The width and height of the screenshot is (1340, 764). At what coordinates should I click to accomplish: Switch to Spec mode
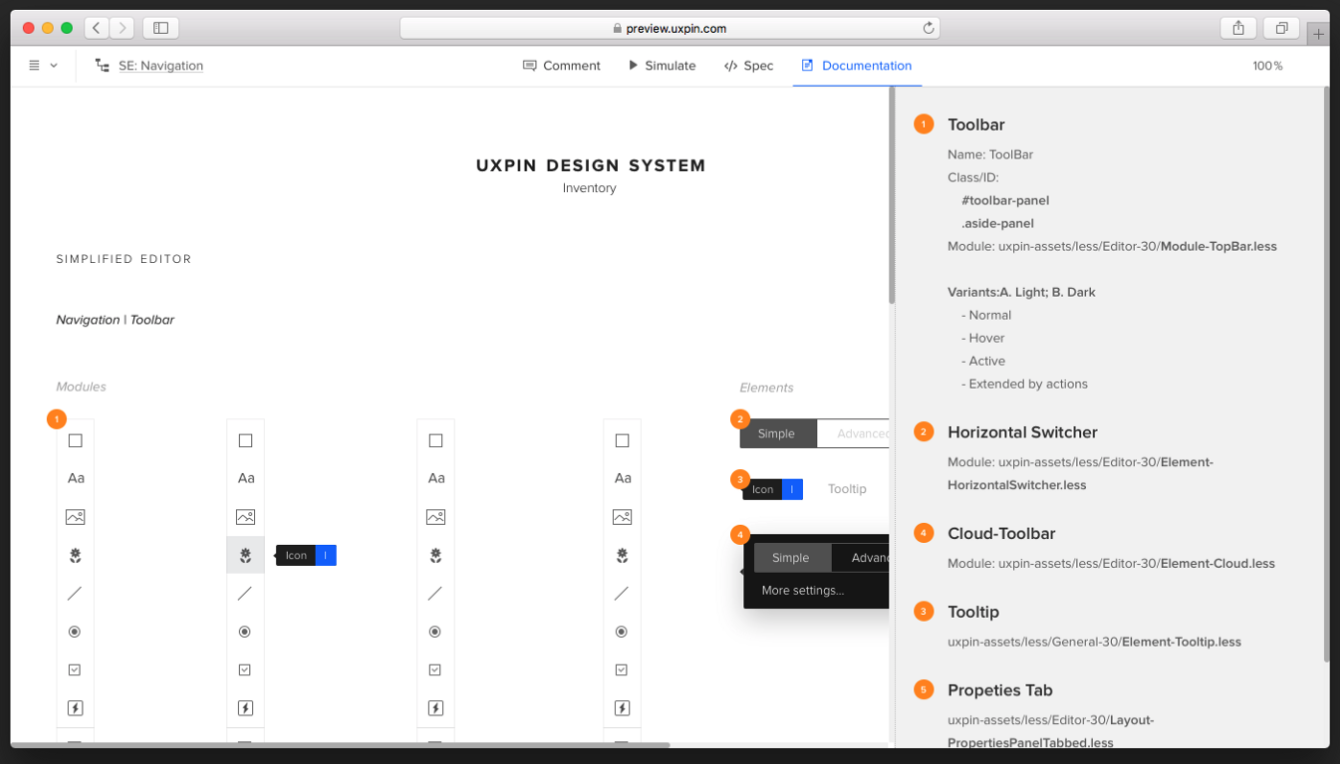click(x=748, y=65)
